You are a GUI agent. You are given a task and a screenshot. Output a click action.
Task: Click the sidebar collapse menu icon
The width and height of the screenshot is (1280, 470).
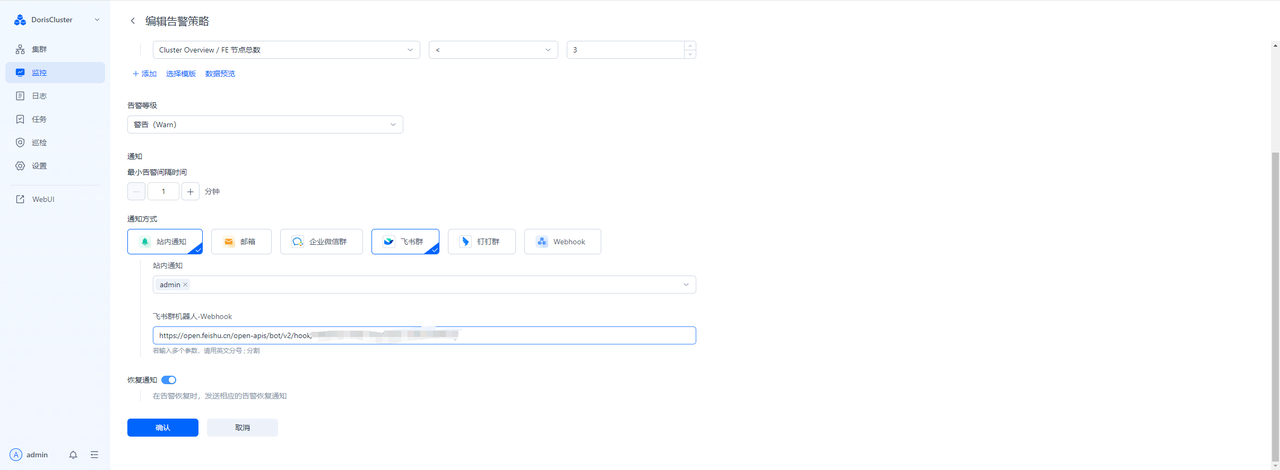click(94, 455)
